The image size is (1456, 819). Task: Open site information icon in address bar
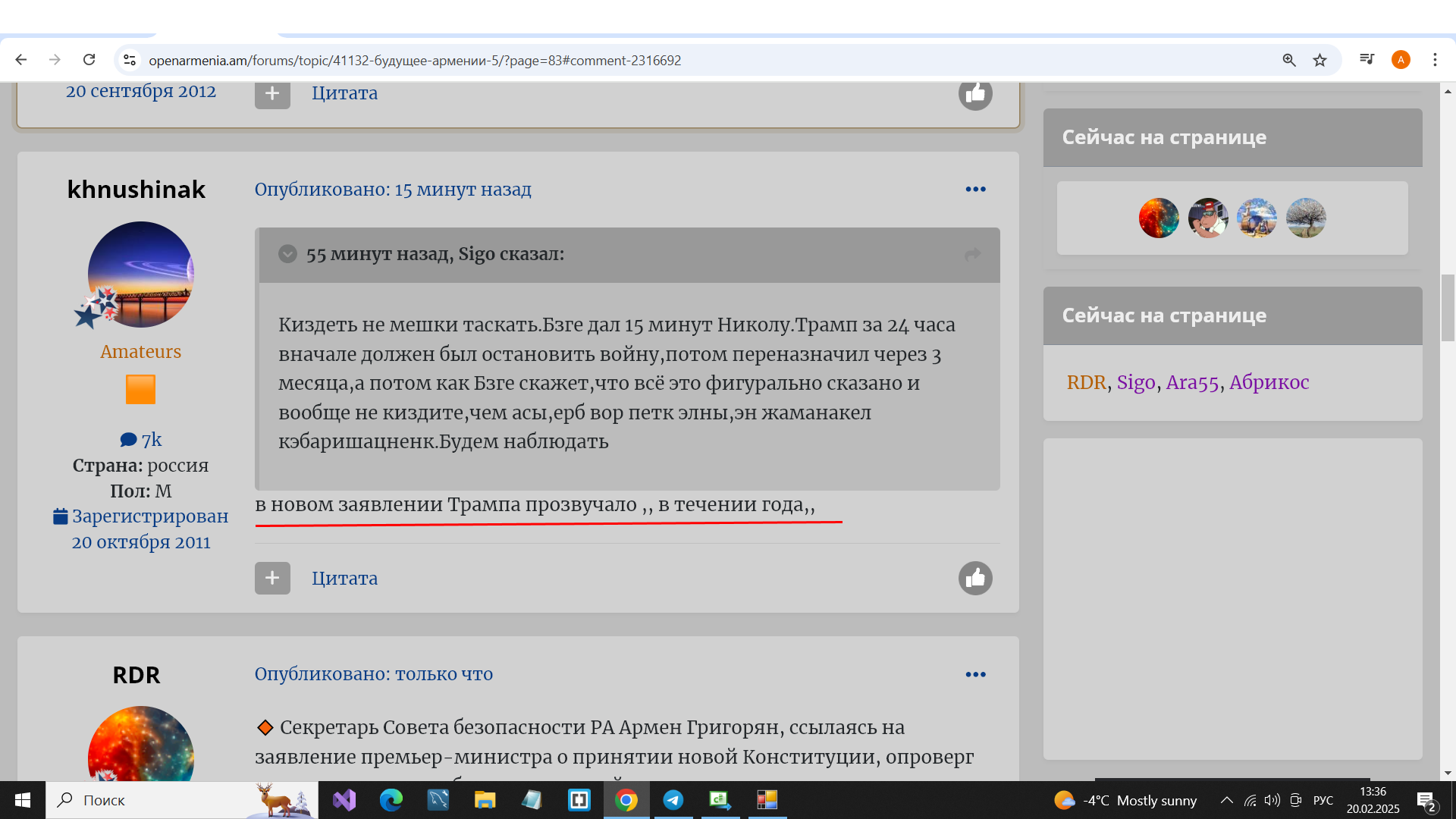click(130, 60)
